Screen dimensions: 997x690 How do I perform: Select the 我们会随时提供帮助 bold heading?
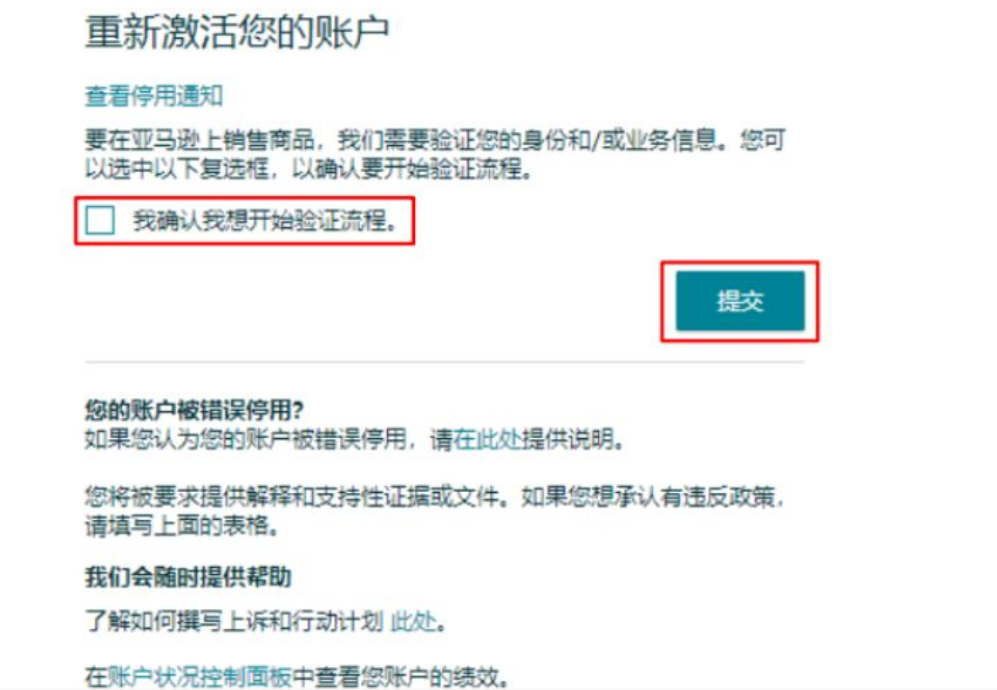(x=188, y=577)
